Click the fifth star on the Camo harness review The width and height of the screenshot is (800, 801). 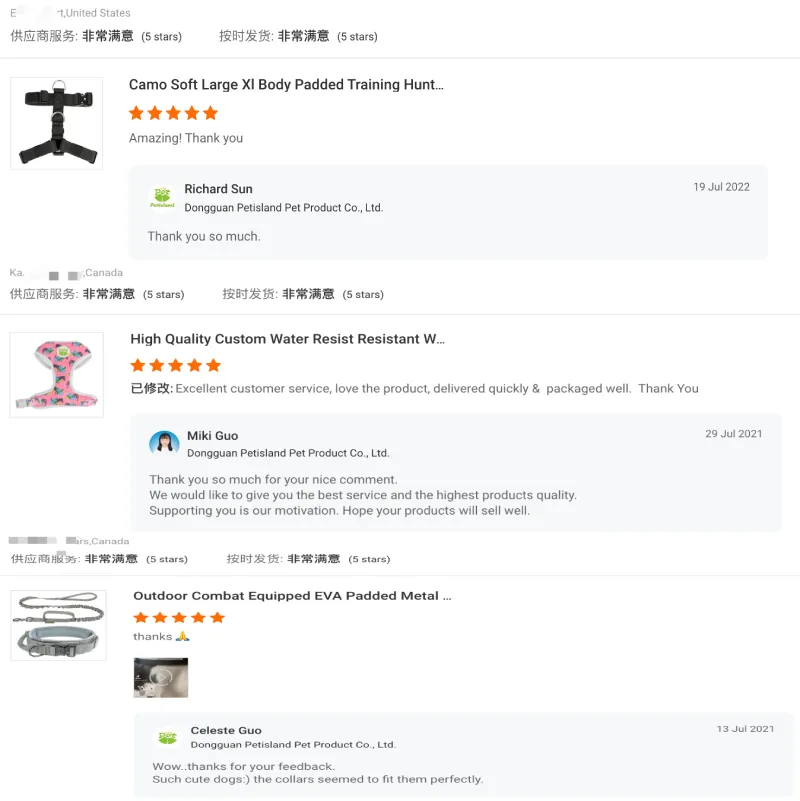(x=212, y=113)
